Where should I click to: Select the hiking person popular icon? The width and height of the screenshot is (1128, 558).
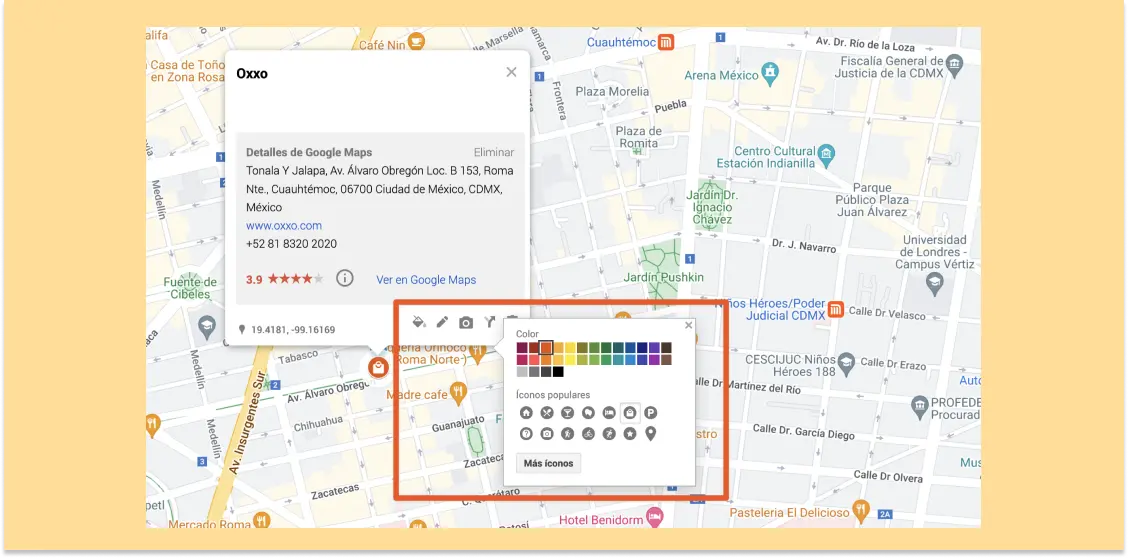tap(568, 434)
